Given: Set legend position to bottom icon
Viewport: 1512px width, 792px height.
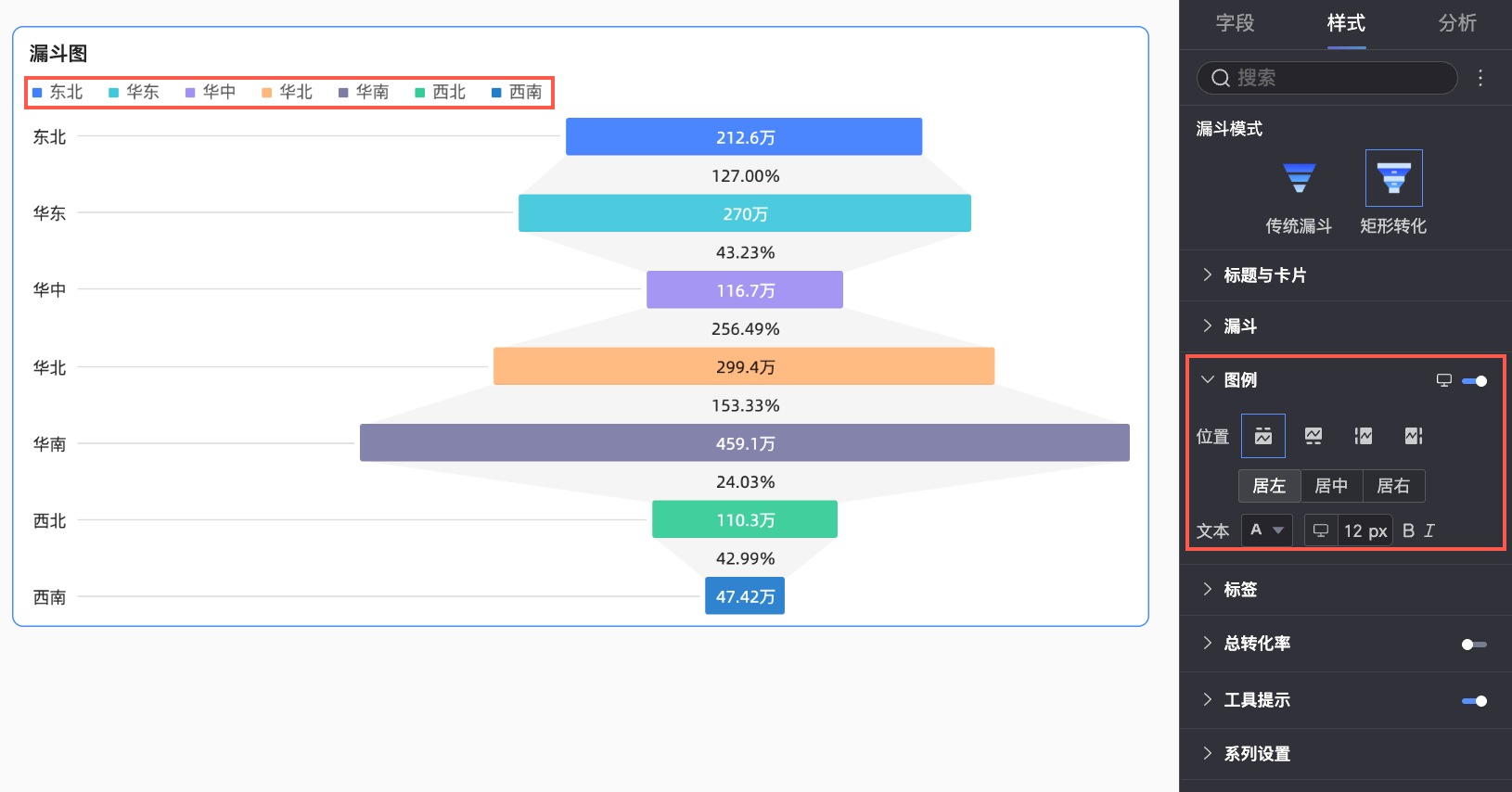Looking at the screenshot, I should tap(1313, 436).
